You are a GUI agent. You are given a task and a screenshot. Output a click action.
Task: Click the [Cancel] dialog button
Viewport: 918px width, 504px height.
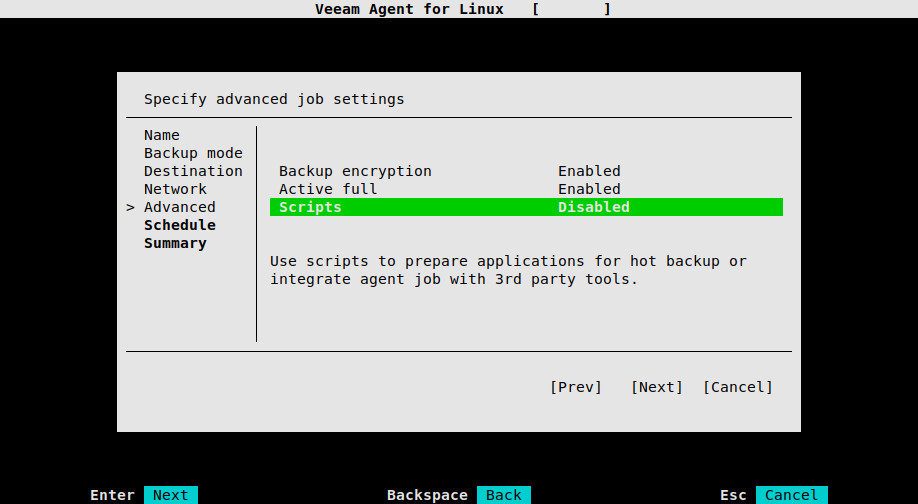(738, 387)
